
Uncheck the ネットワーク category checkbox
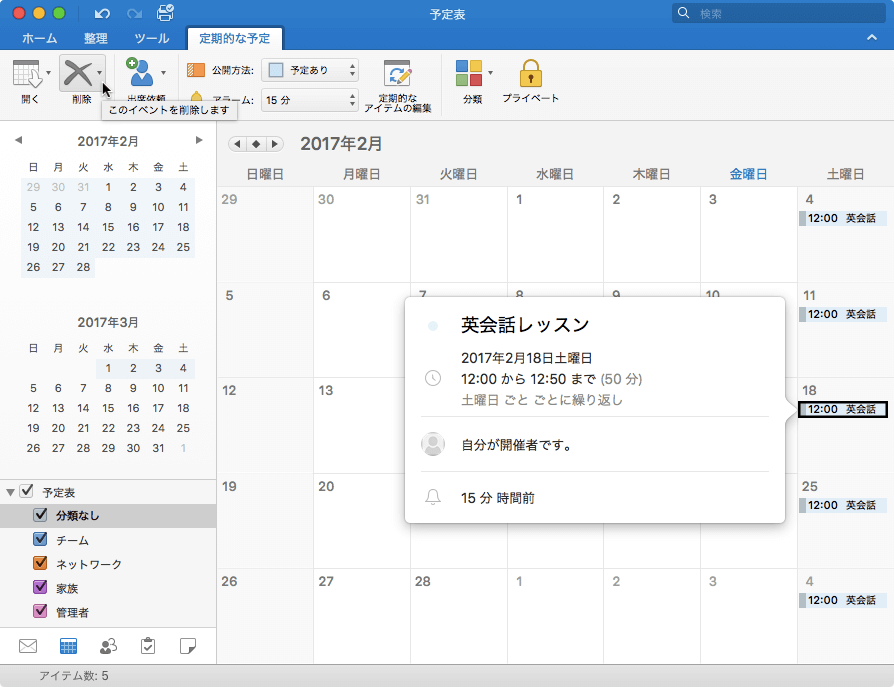(x=40, y=563)
